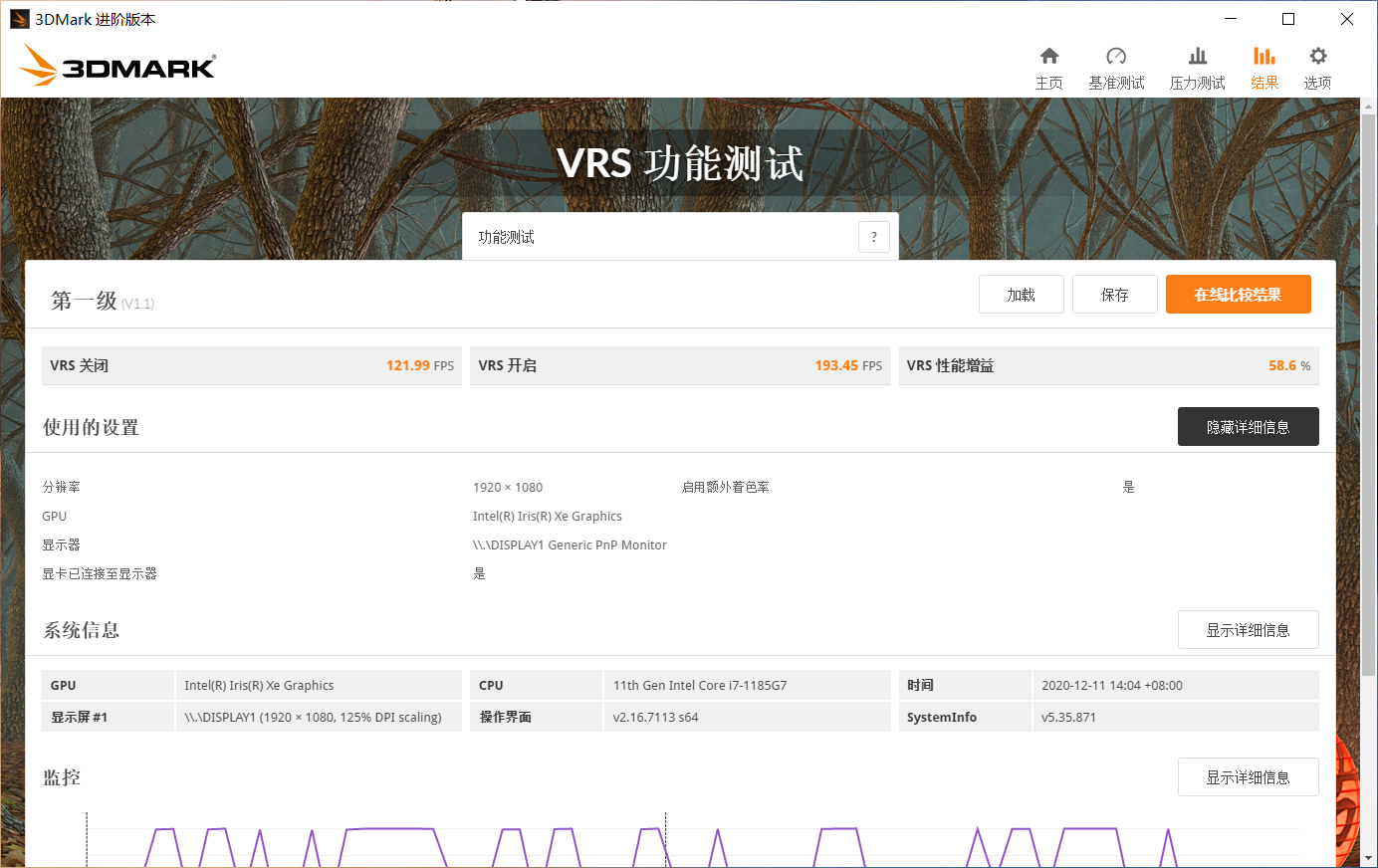Click the VRS 性能增益 58.6 % value
This screenshot has width=1378, height=868.
tap(1289, 365)
